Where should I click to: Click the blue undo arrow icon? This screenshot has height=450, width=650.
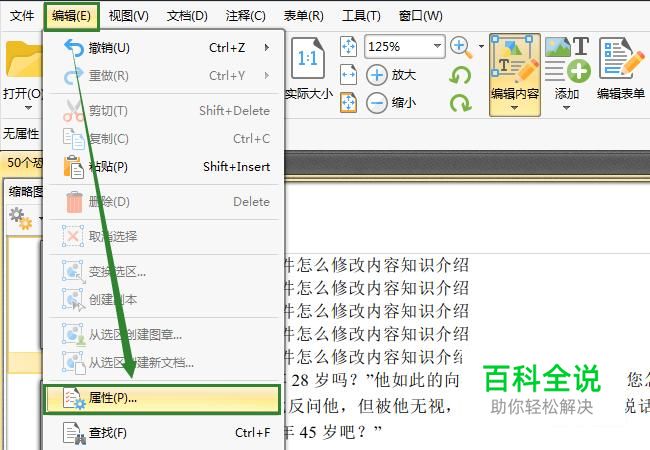coord(74,48)
